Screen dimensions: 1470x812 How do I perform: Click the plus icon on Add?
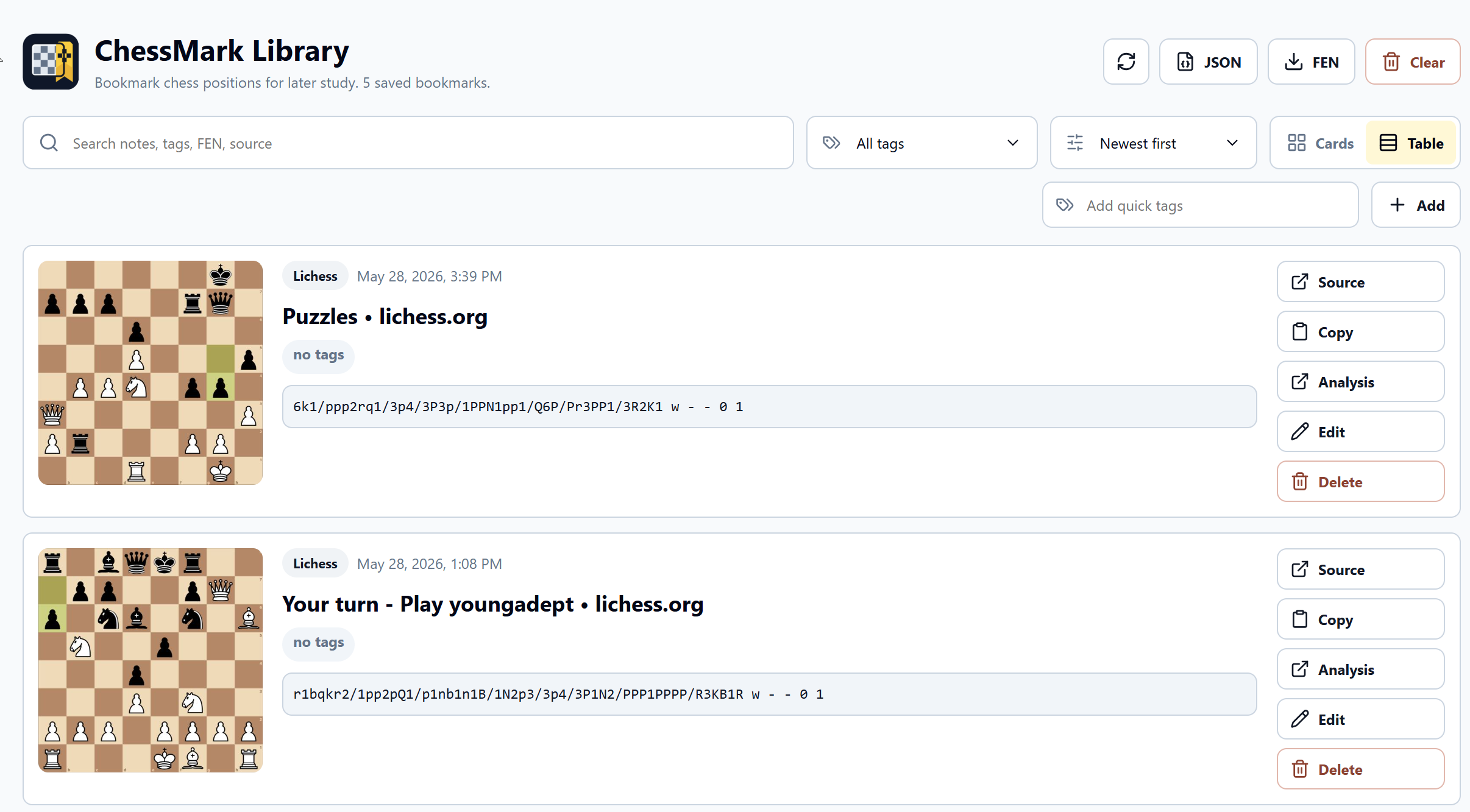point(1397,205)
